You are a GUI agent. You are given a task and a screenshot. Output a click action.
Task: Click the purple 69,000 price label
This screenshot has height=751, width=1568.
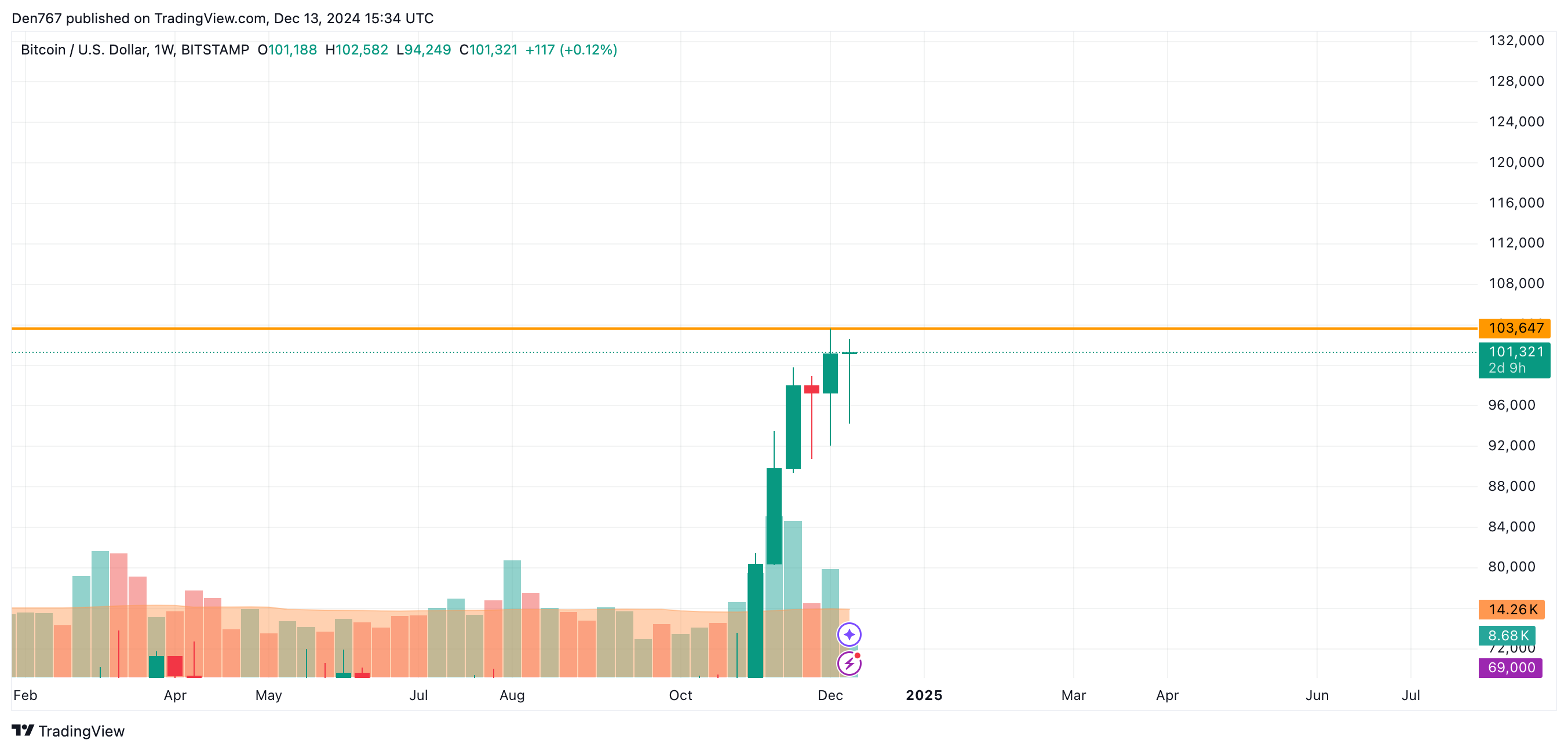tap(1510, 668)
